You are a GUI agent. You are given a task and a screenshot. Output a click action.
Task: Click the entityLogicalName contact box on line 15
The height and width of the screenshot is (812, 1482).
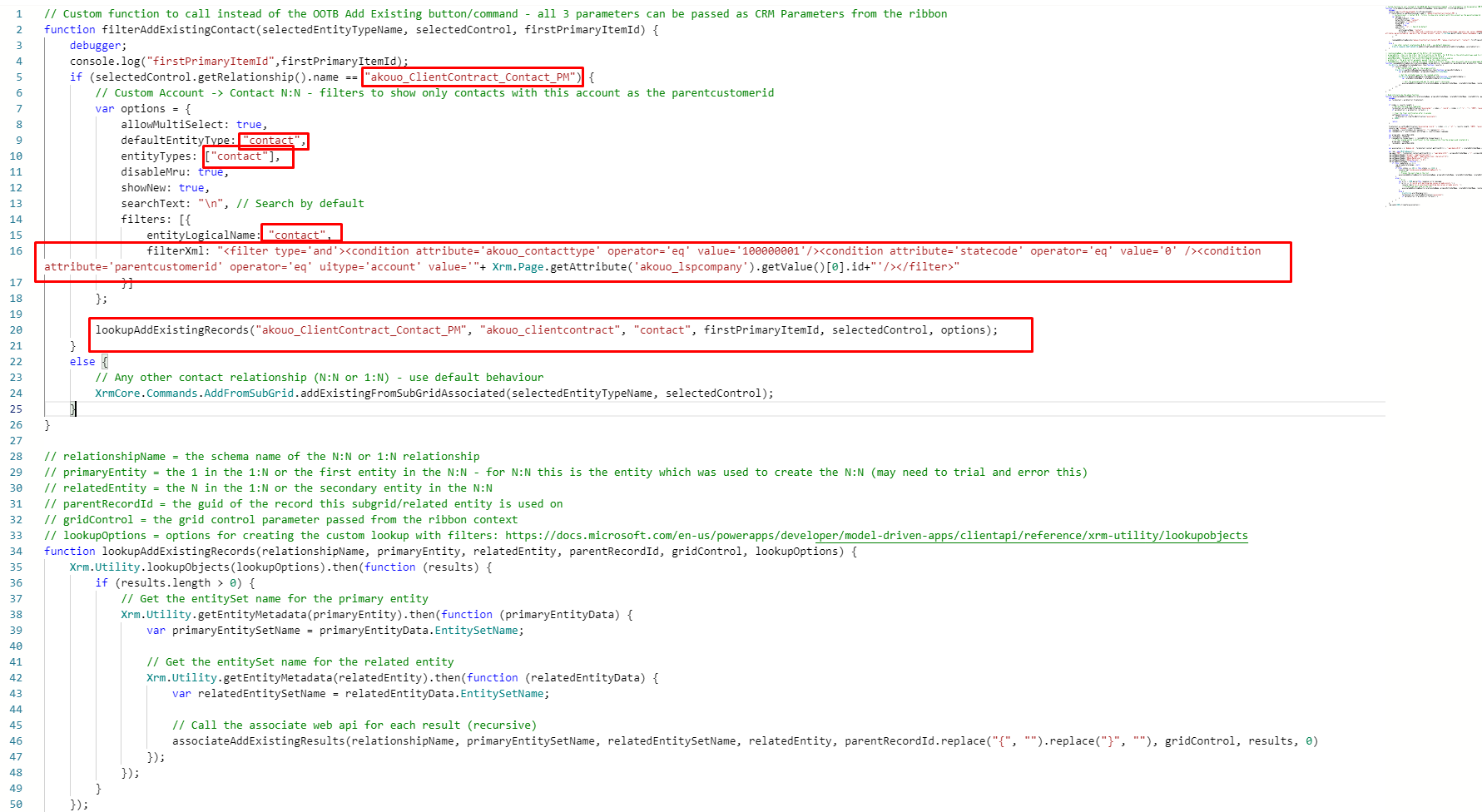click(x=300, y=234)
